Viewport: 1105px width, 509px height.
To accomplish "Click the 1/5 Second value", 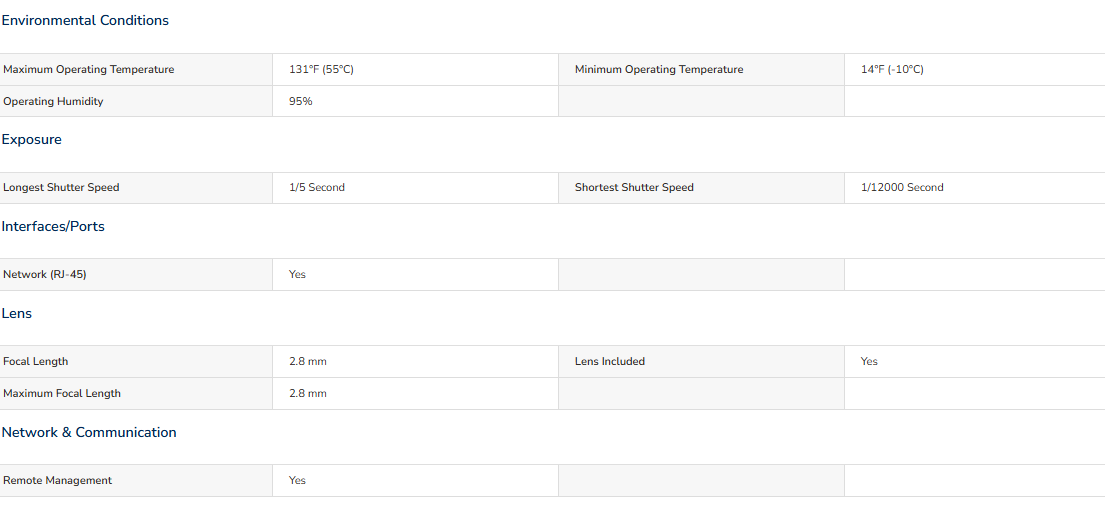I will (316, 188).
